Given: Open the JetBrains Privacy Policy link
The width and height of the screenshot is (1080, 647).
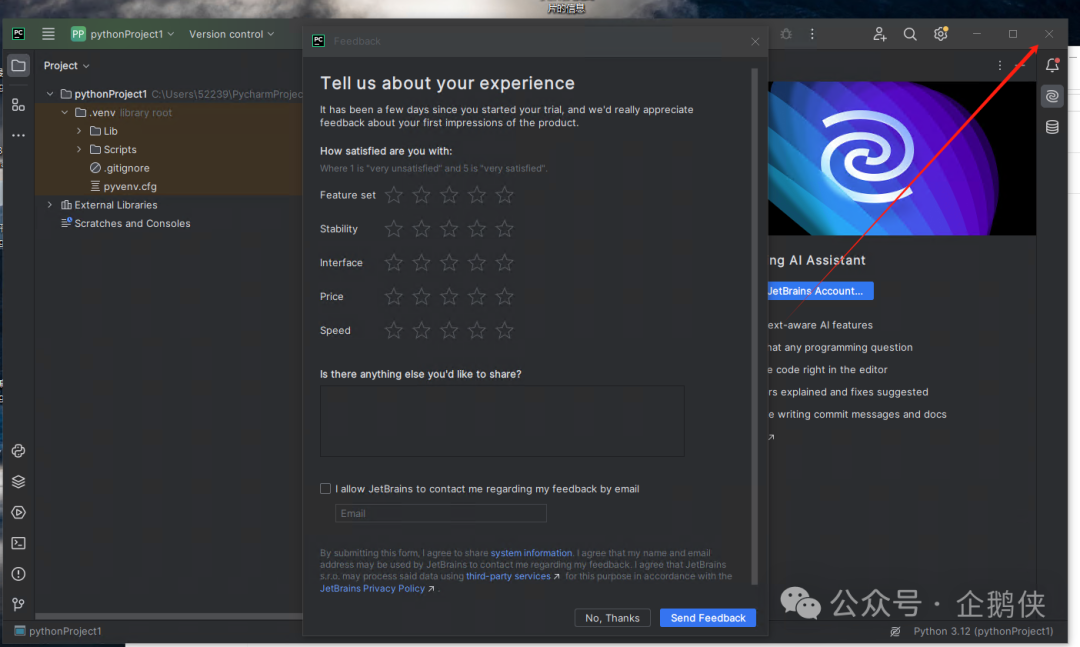Looking at the screenshot, I should [x=372, y=588].
